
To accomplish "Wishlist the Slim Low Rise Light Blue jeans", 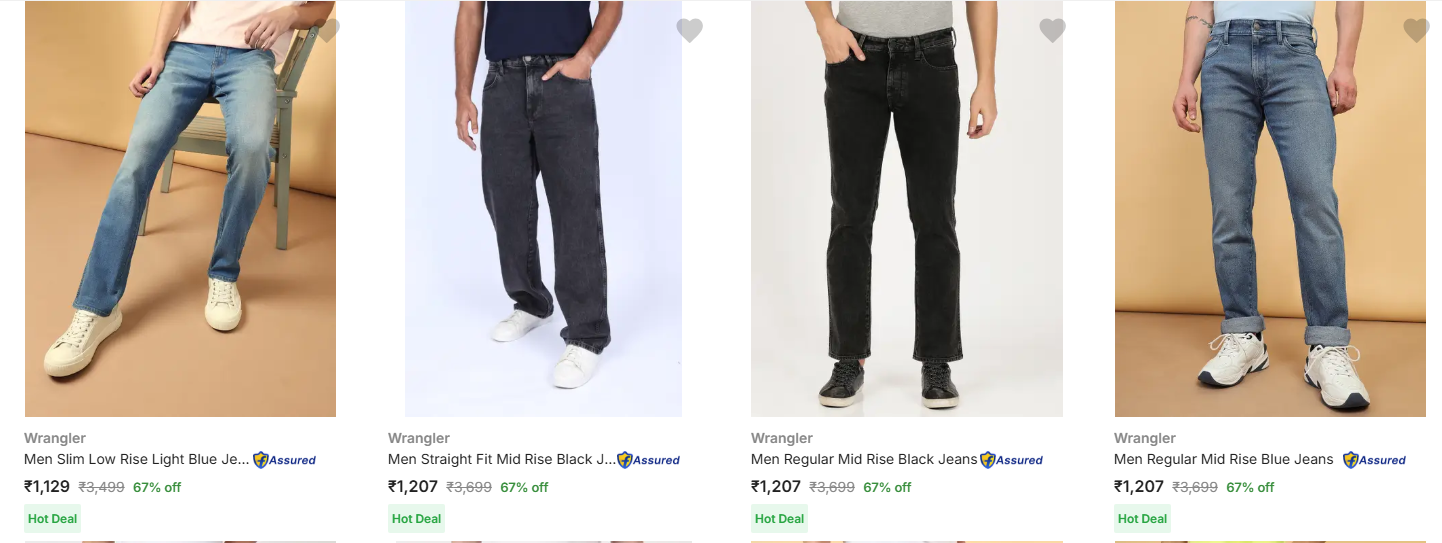I will tap(326, 31).
